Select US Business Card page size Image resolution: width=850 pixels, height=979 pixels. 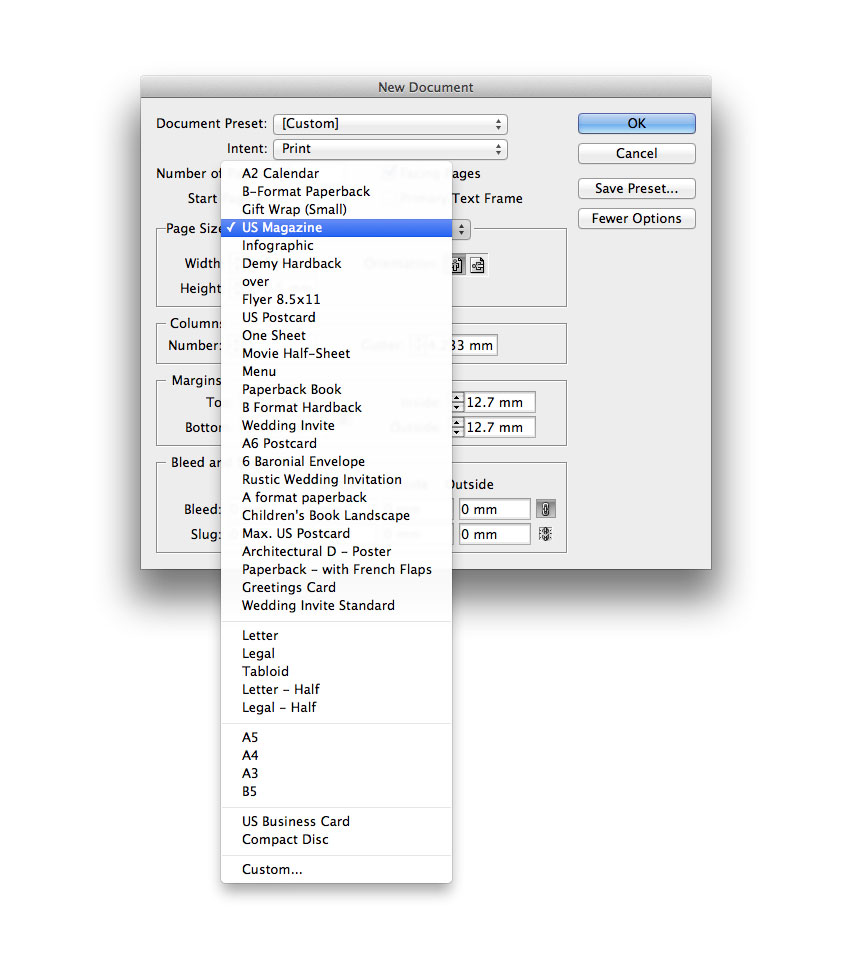point(296,822)
